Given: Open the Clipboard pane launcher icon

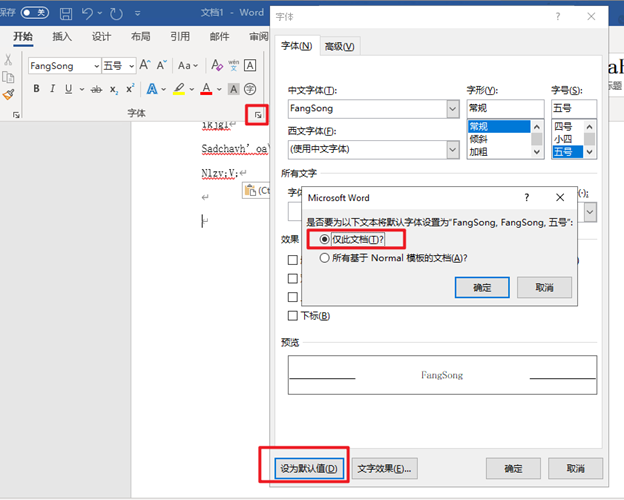Looking at the screenshot, I should pyautogui.click(x=16, y=115).
